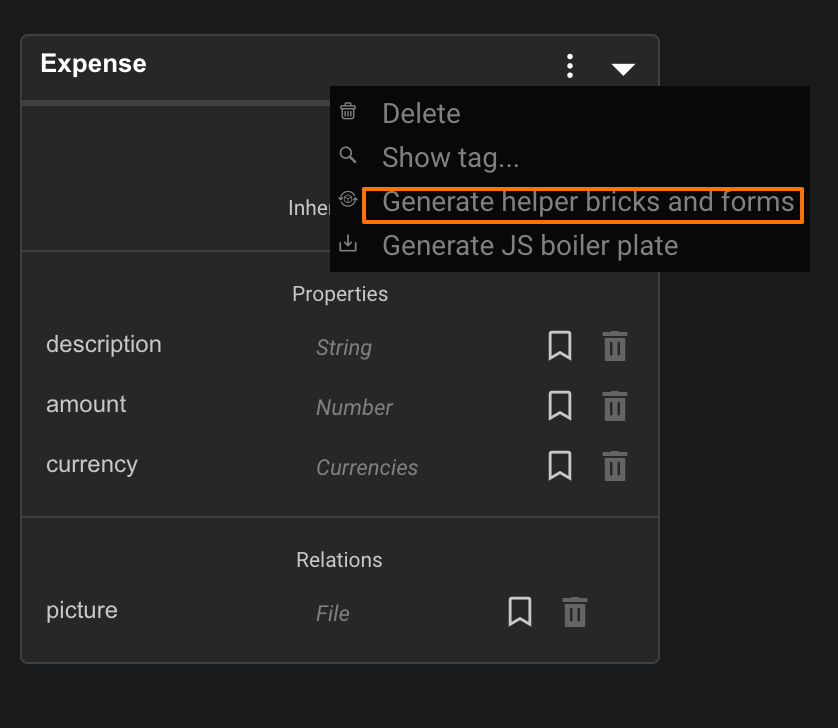
Task: Toggle the bookmark on the picture relation
Action: (x=521, y=610)
